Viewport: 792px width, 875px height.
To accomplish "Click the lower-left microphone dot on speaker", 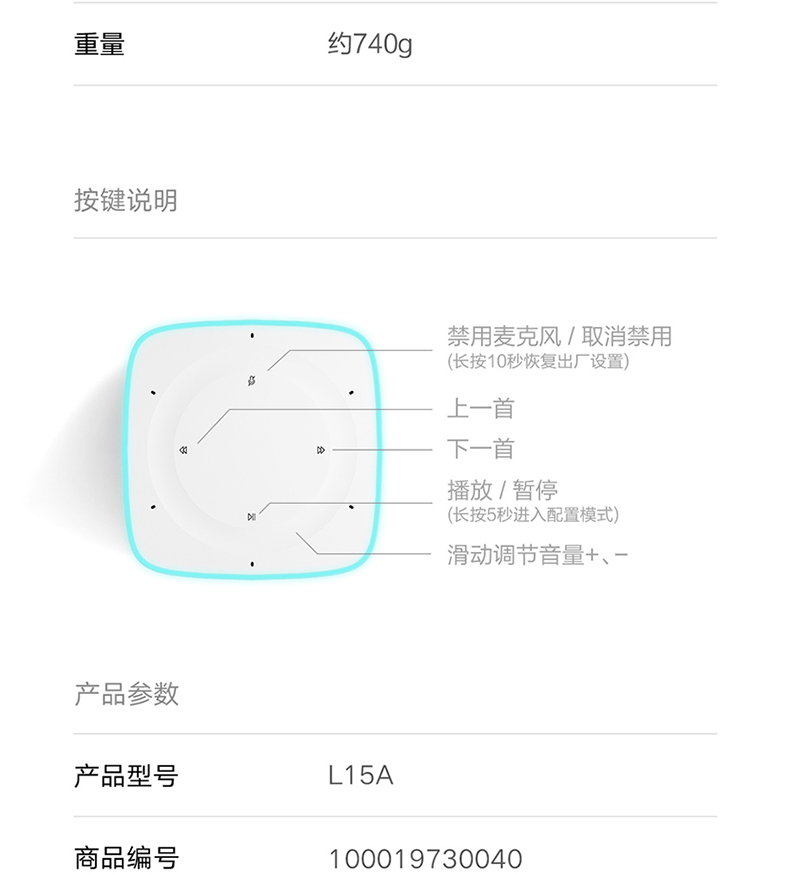I will point(153,507).
